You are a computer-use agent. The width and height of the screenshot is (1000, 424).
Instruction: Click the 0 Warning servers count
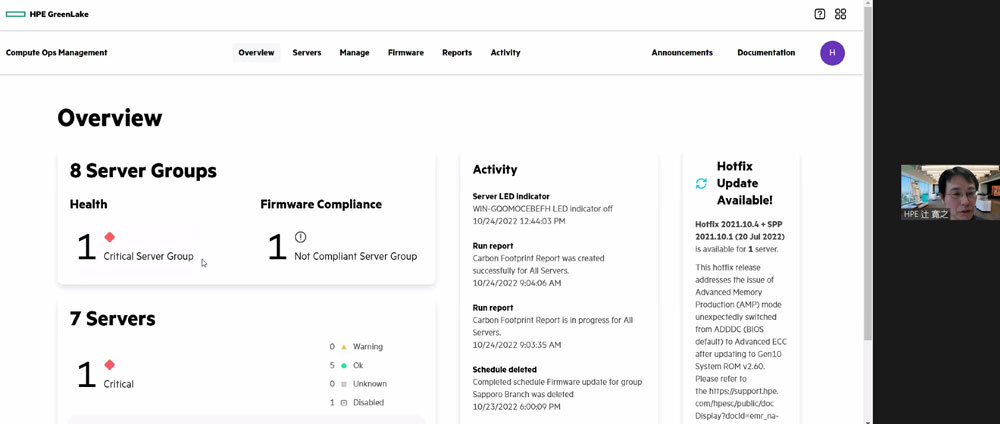(x=332, y=347)
